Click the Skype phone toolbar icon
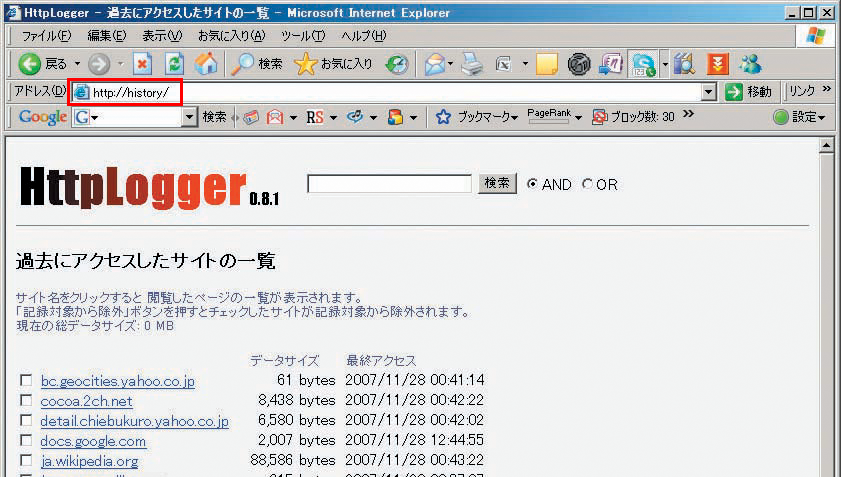 click(643, 64)
